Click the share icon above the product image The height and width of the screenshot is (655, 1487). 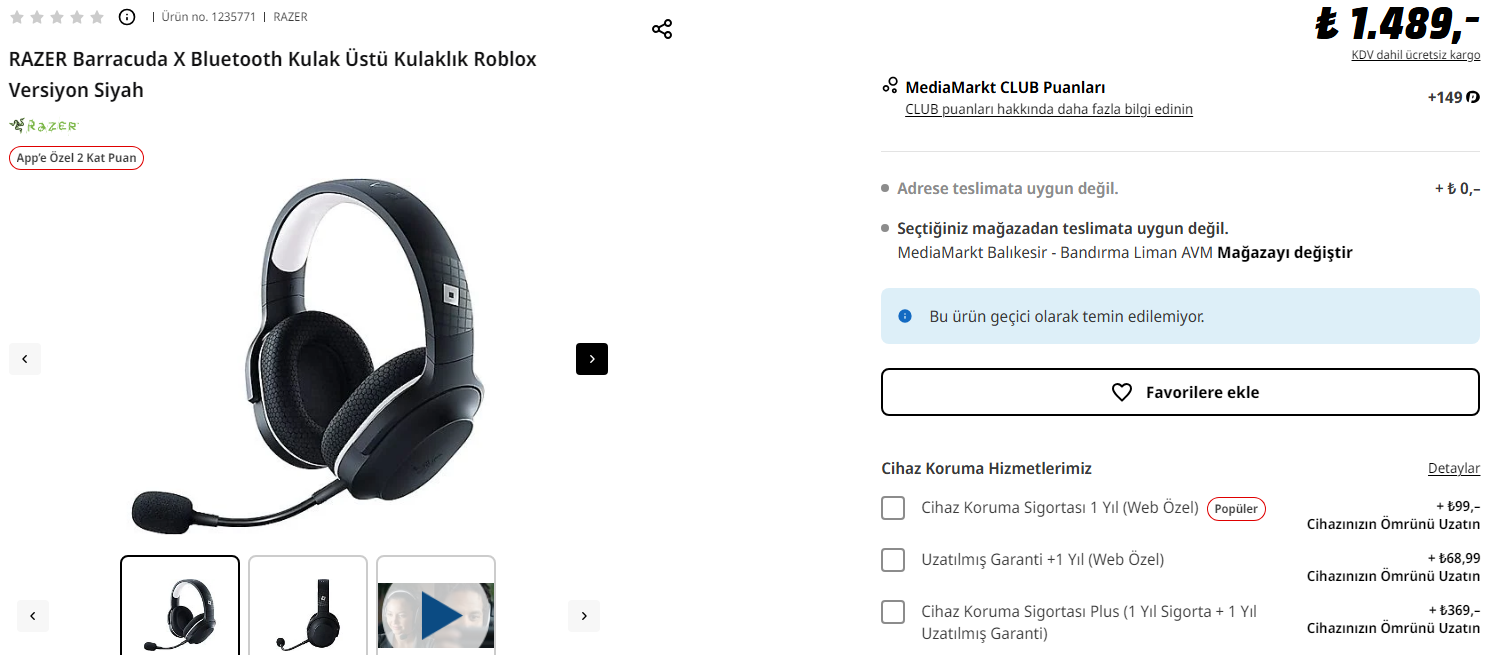pyautogui.click(x=662, y=29)
